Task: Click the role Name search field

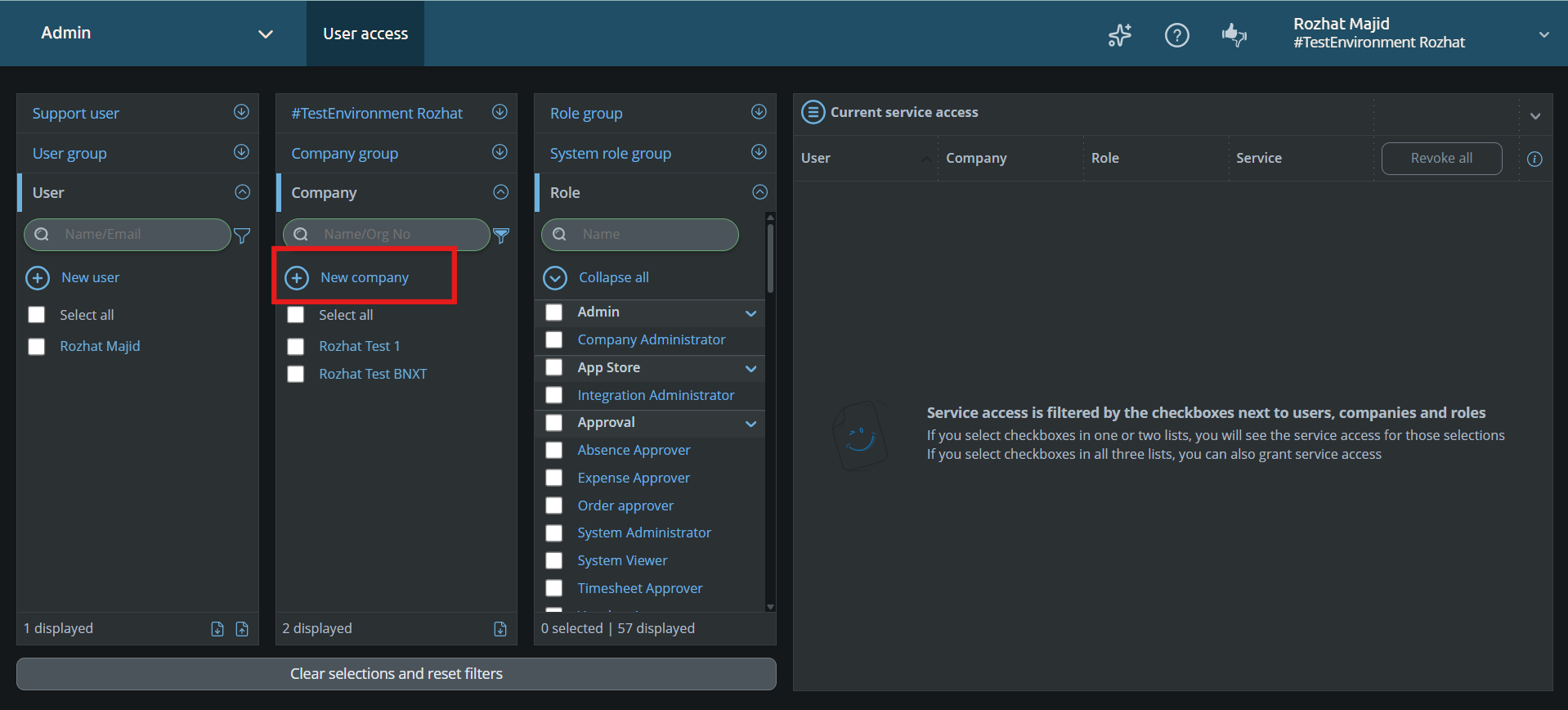Action: point(640,235)
